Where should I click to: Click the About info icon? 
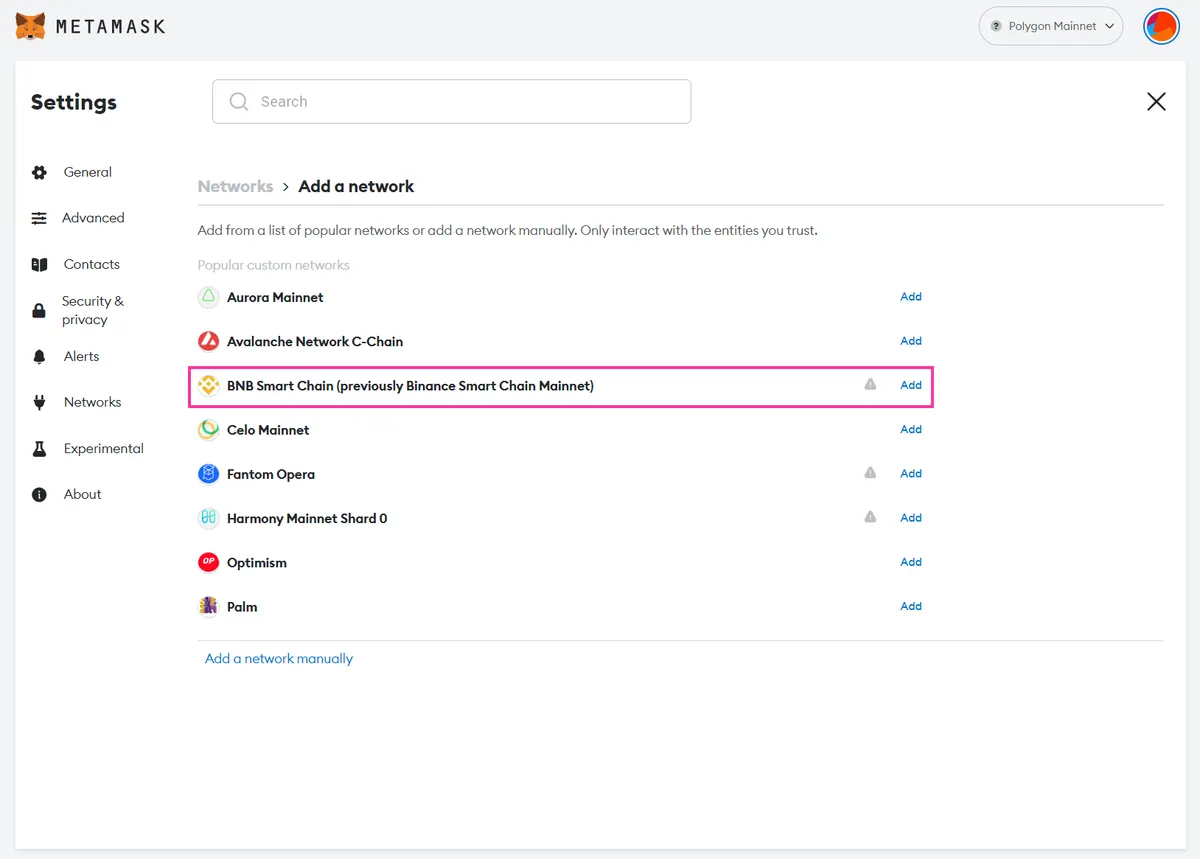[x=39, y=495]
